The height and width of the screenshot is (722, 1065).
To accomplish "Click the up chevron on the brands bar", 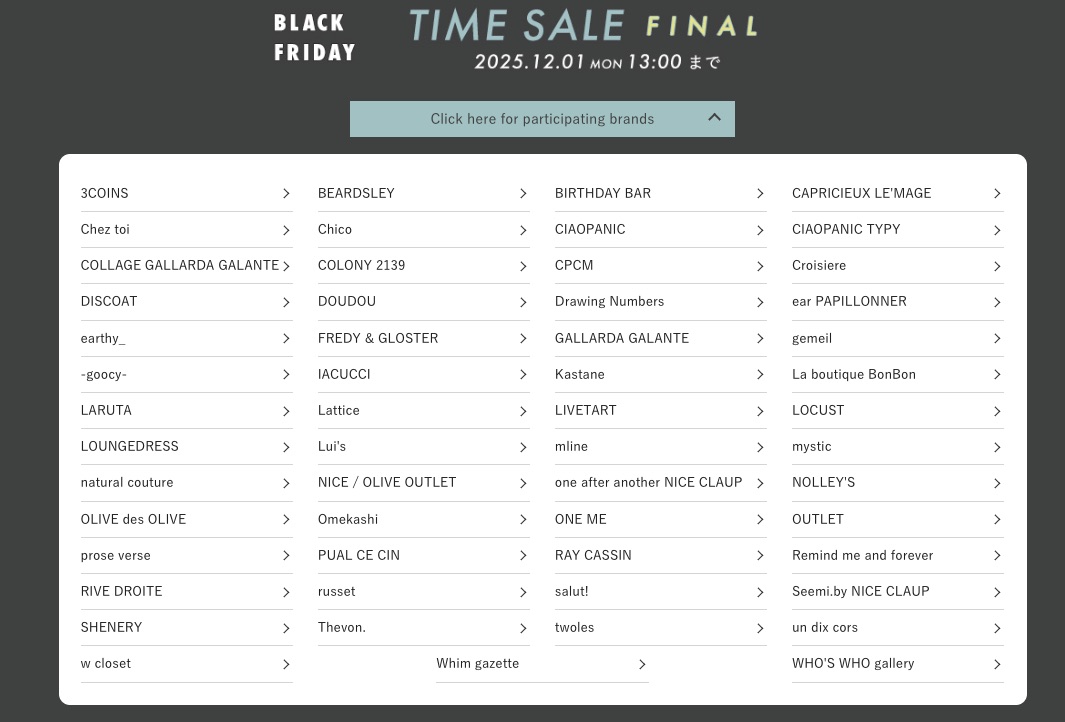I will (x=714, y=118).
